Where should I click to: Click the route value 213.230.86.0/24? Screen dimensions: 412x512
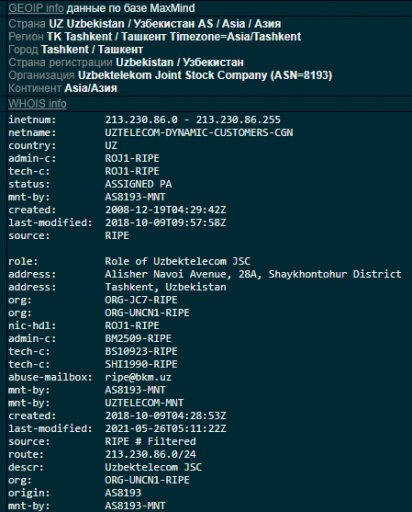point(151,454)
